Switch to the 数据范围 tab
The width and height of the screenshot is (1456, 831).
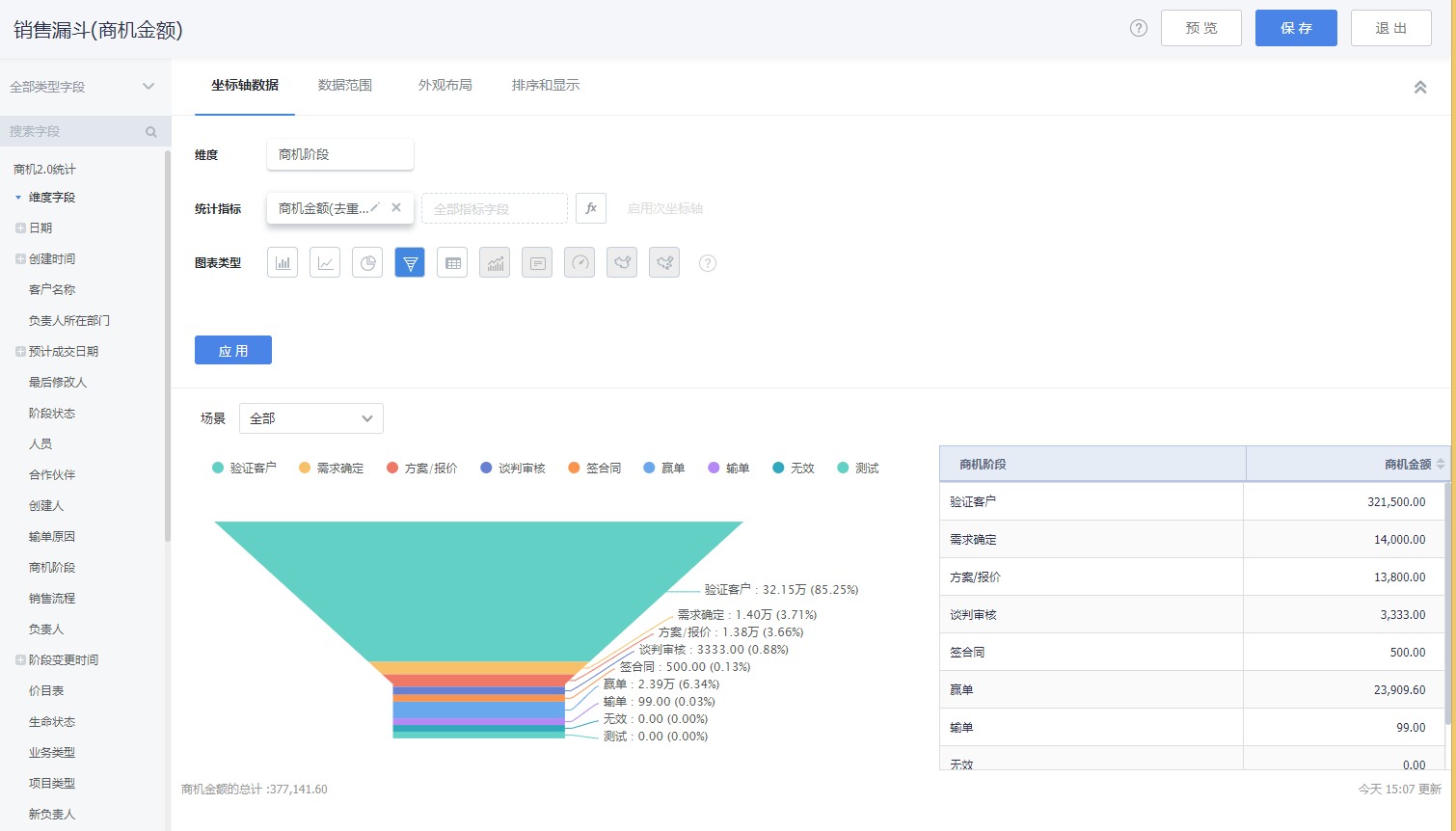coord(345,85)
